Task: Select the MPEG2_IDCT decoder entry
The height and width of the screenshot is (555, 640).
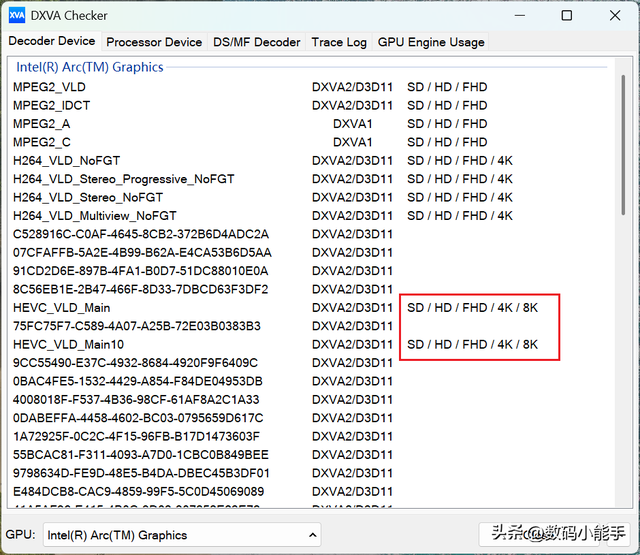Action: [x=52, y=105]
